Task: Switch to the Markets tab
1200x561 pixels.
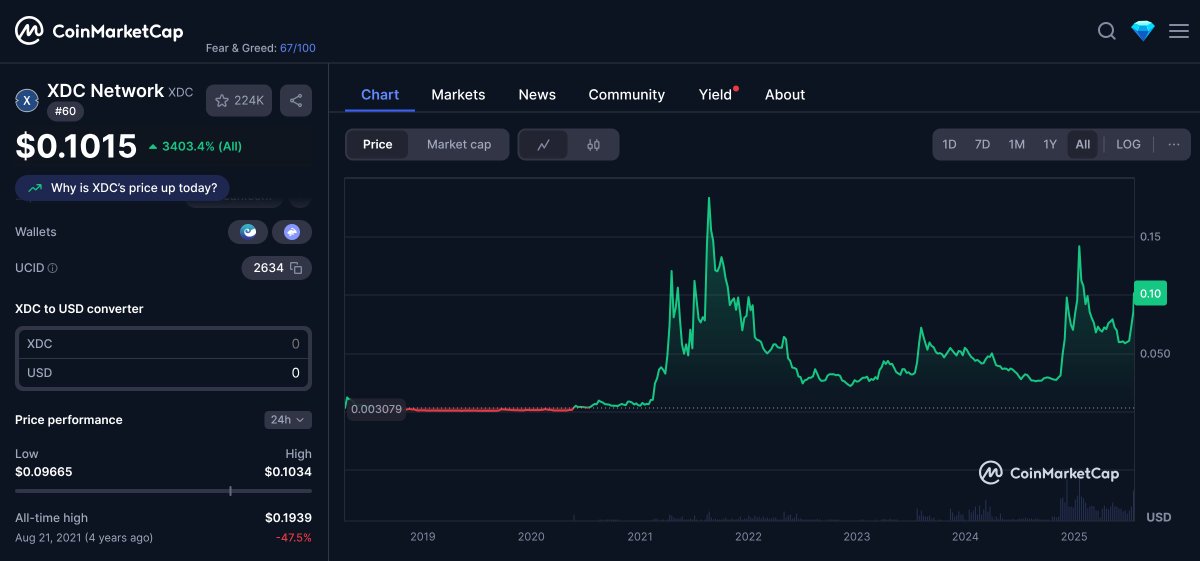Action: 458,95
